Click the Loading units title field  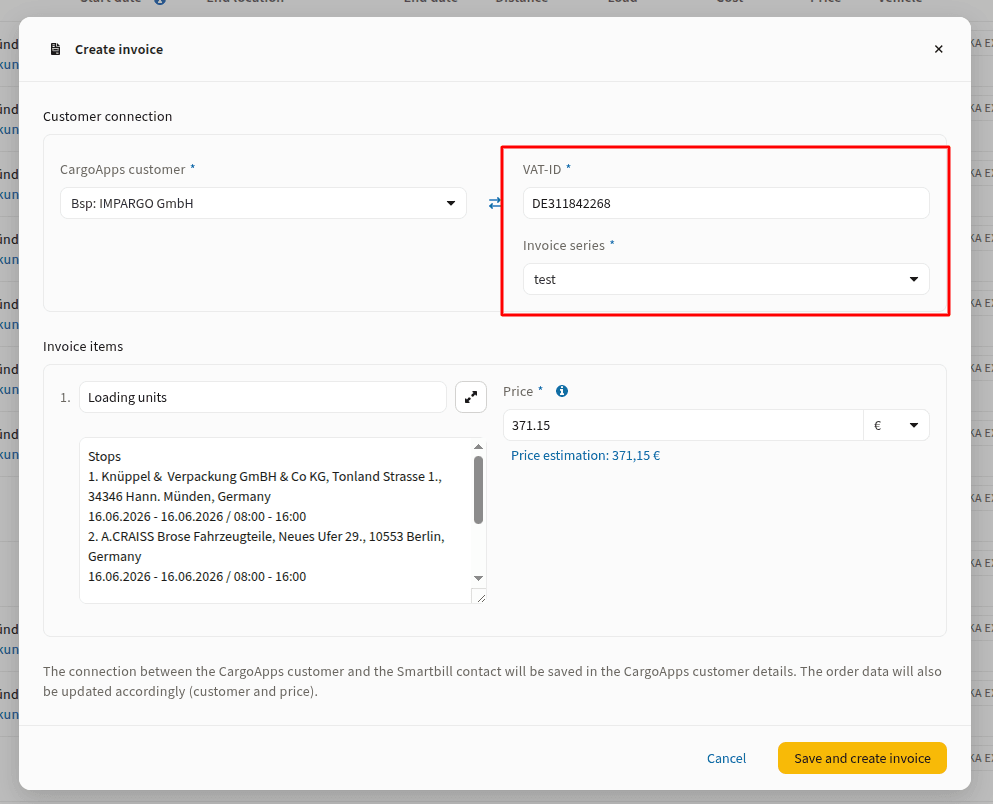[x=263, y=398]
